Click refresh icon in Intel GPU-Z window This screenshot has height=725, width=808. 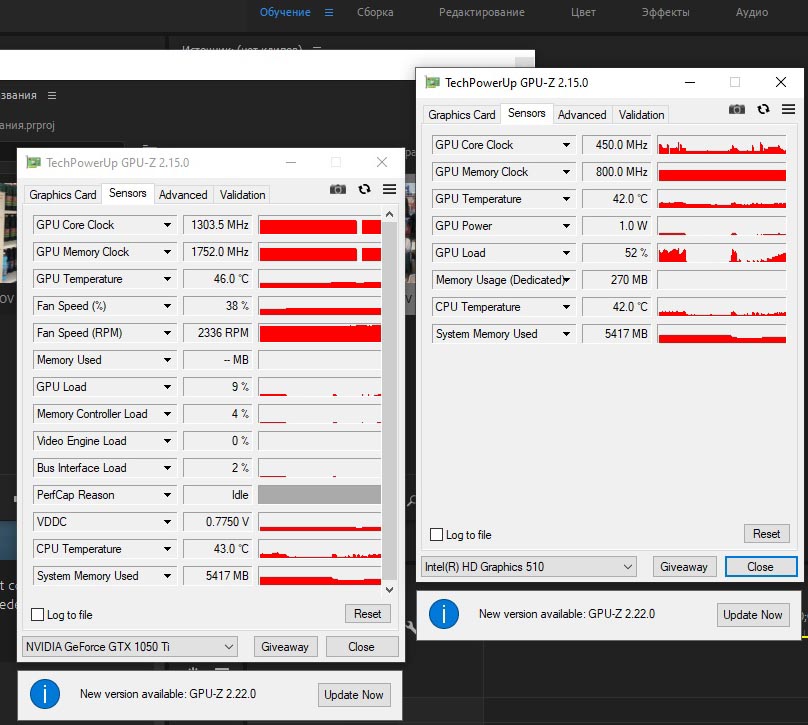pos(763,109)
